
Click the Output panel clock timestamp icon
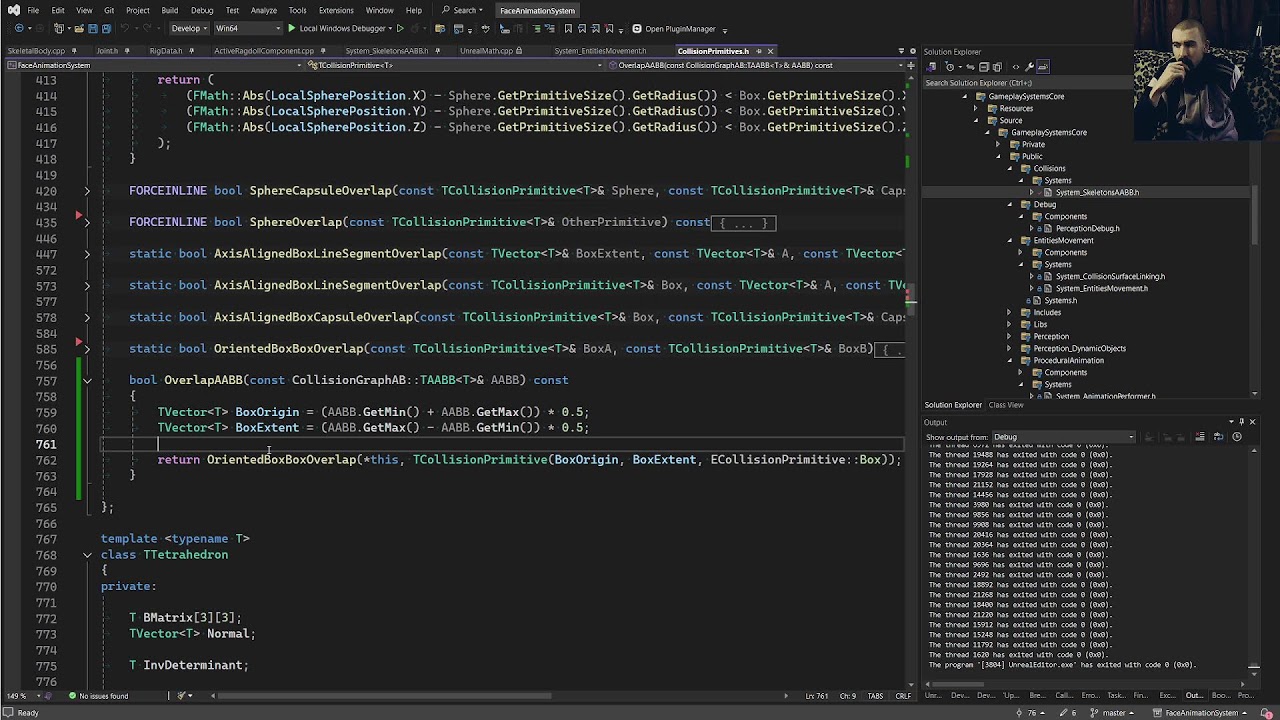(x=1237, y=436)
